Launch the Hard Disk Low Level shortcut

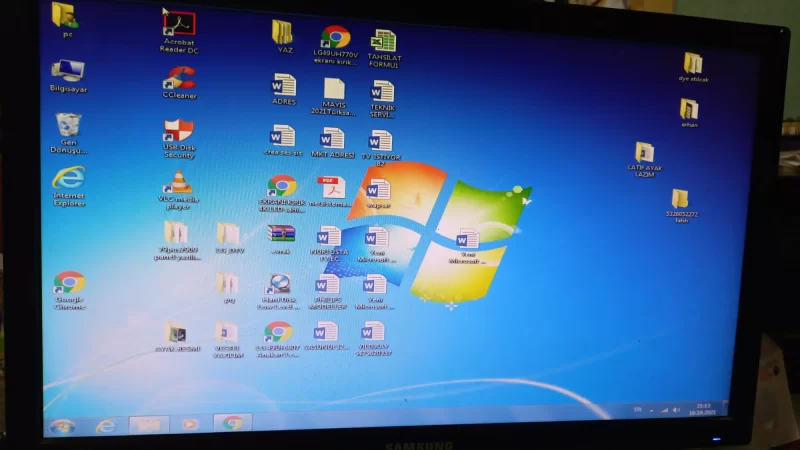pos(279,292)
